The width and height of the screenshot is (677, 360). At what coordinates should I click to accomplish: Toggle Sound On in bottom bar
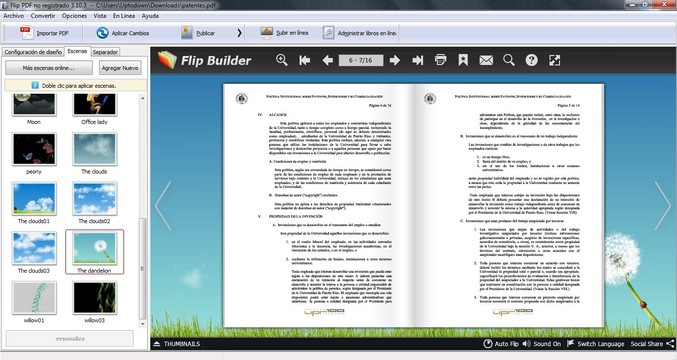click(541, 344)
